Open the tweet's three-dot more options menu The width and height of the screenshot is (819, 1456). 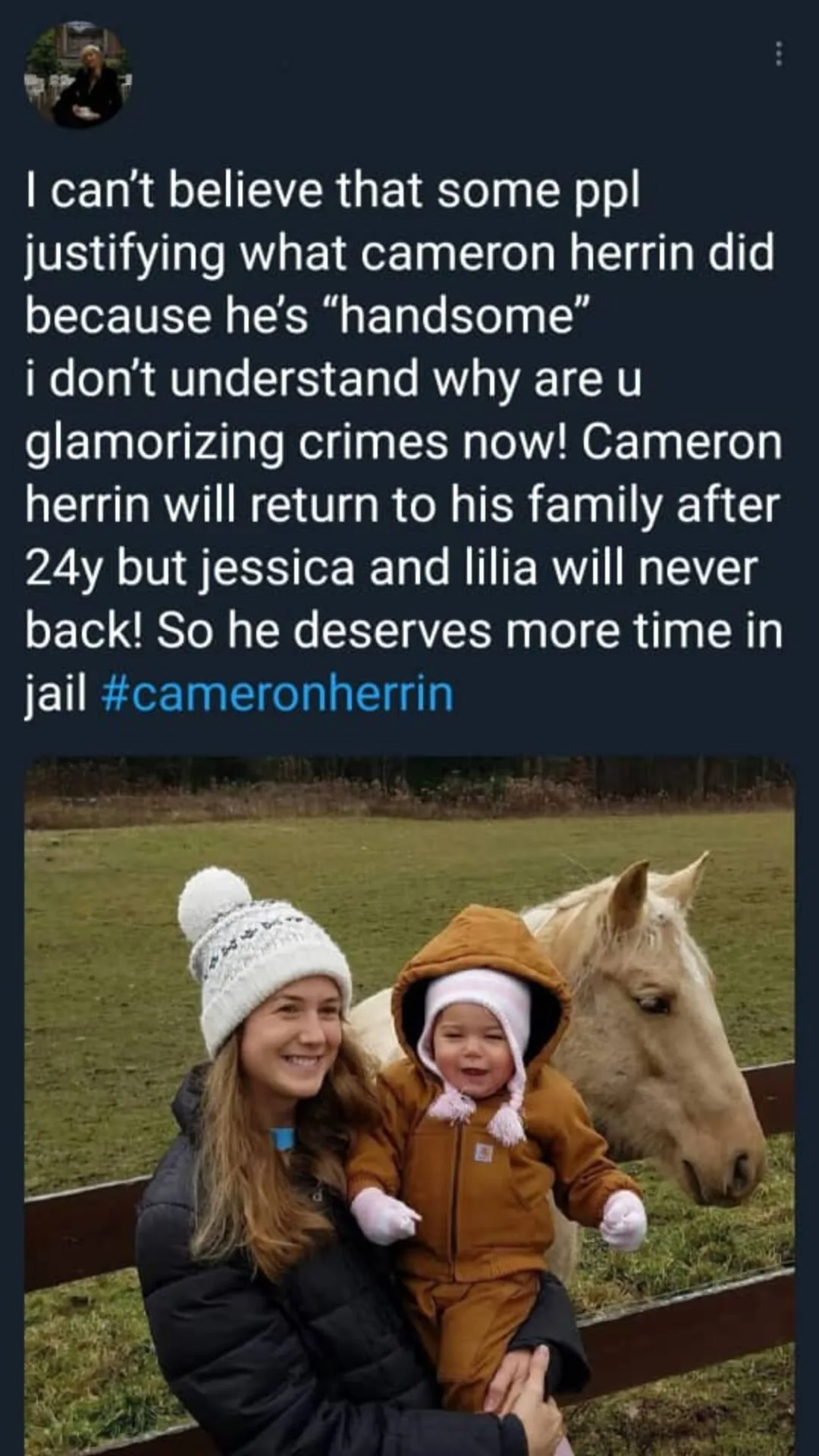coord(777,54)
